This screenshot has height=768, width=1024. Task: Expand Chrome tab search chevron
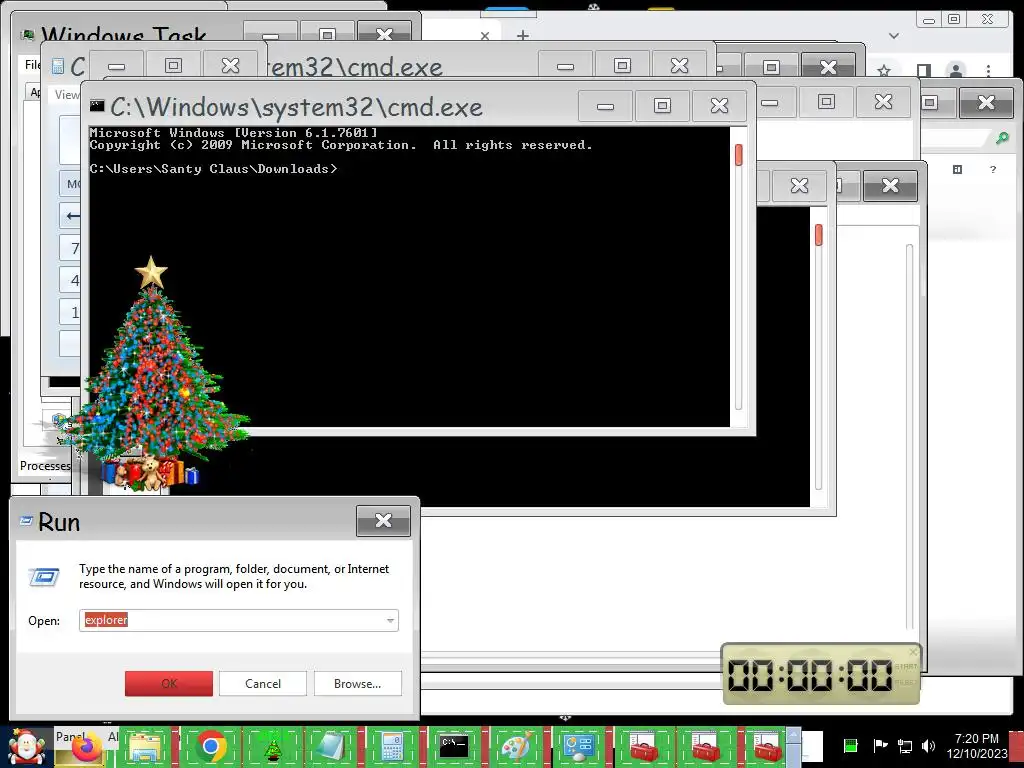coord(894,35)
